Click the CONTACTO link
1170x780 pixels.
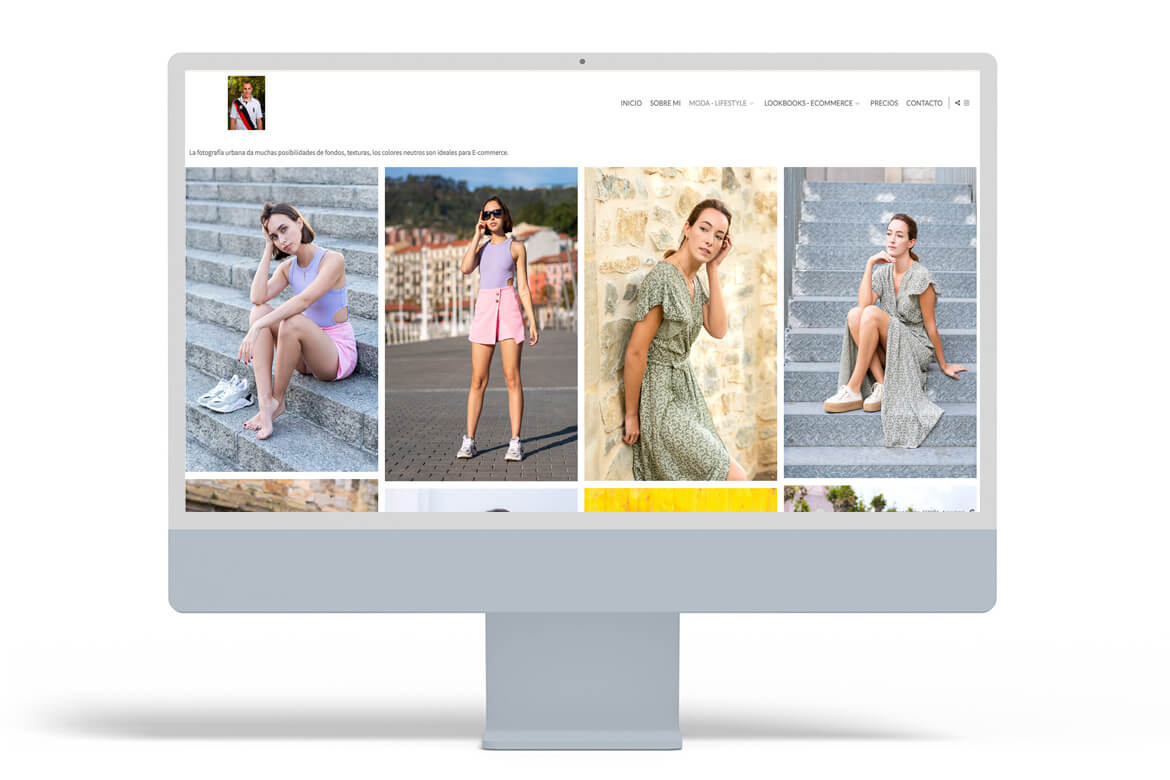[924, 103]
